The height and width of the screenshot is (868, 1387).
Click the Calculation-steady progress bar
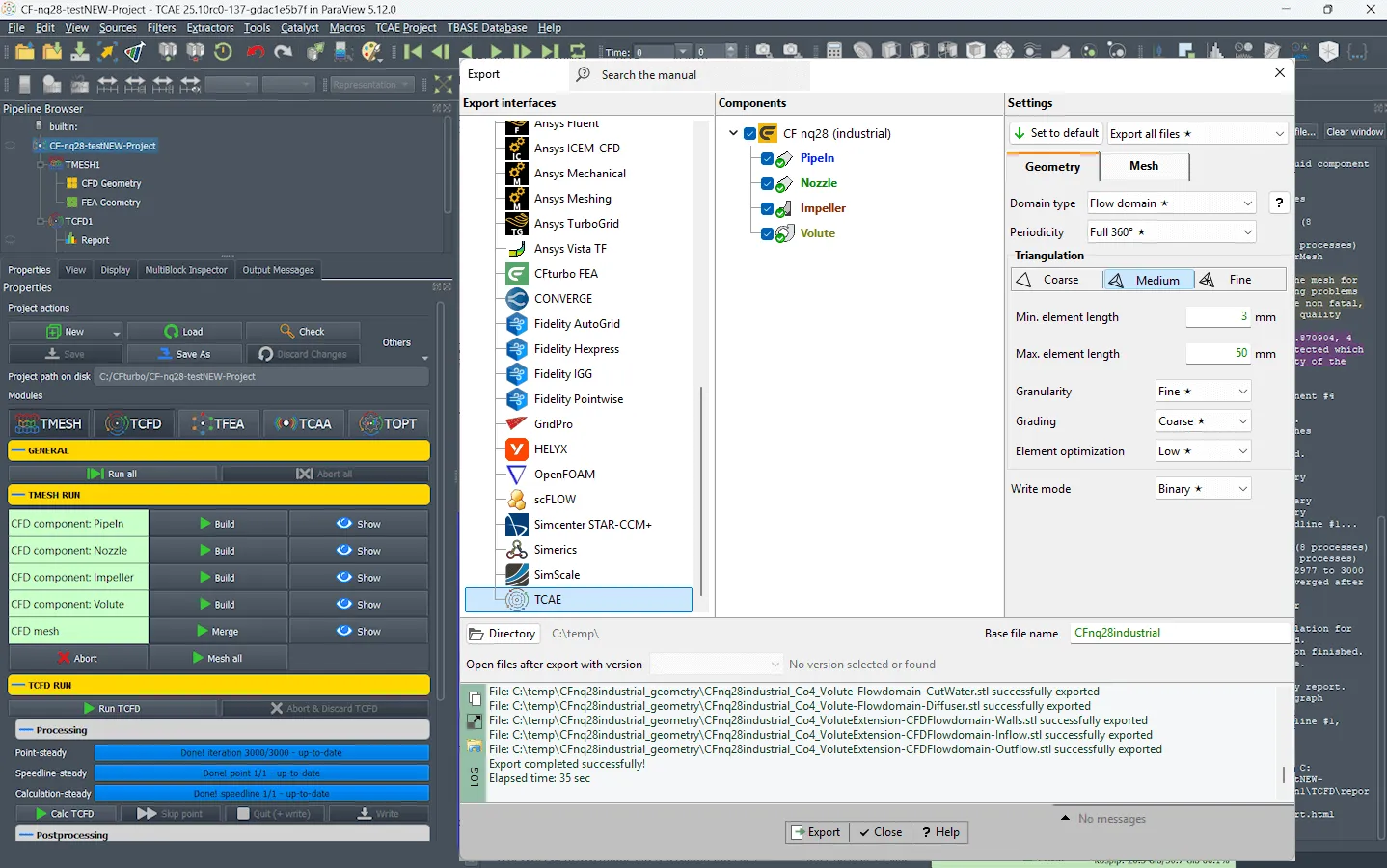tap(261, 793)
